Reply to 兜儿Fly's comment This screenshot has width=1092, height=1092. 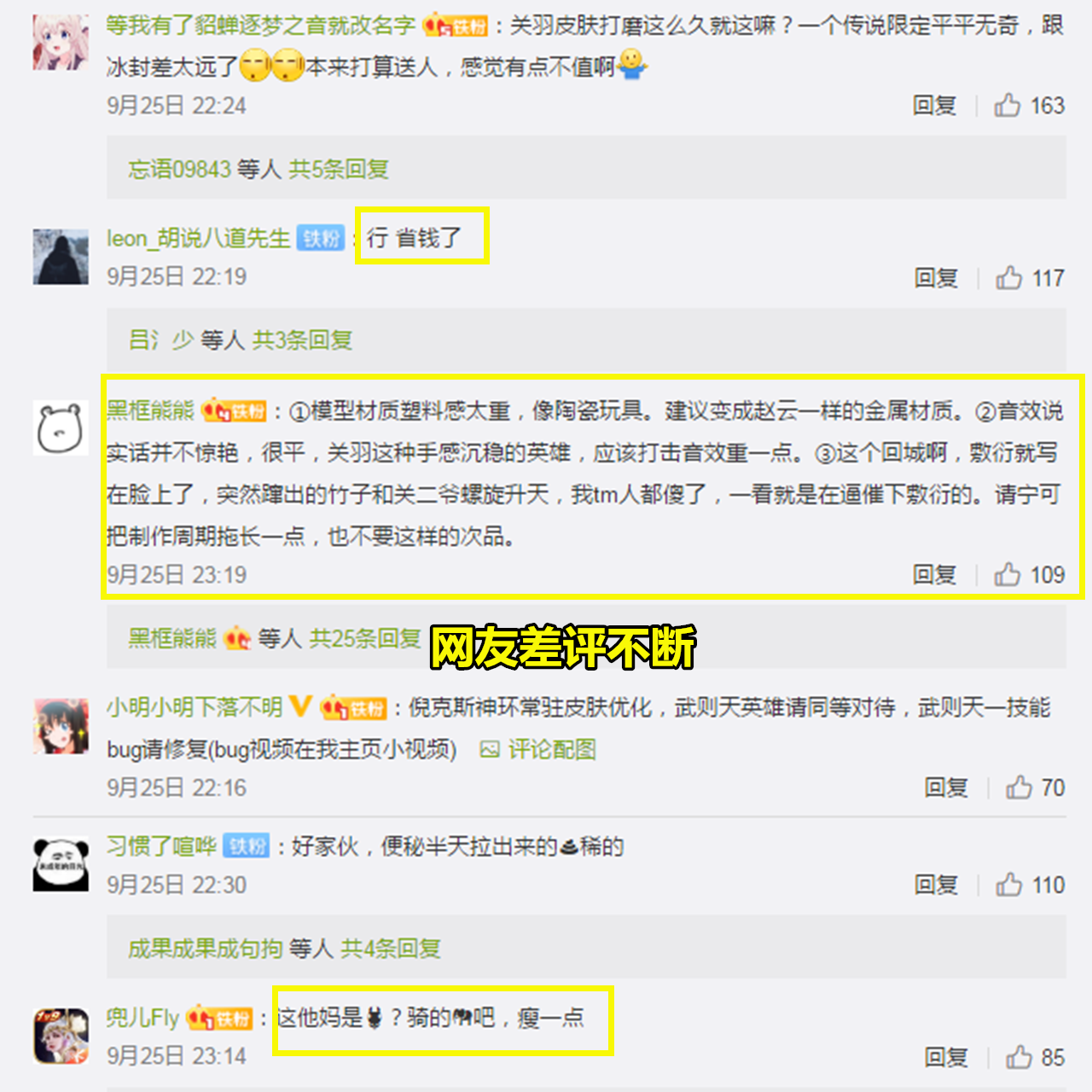coord(946,1056)
